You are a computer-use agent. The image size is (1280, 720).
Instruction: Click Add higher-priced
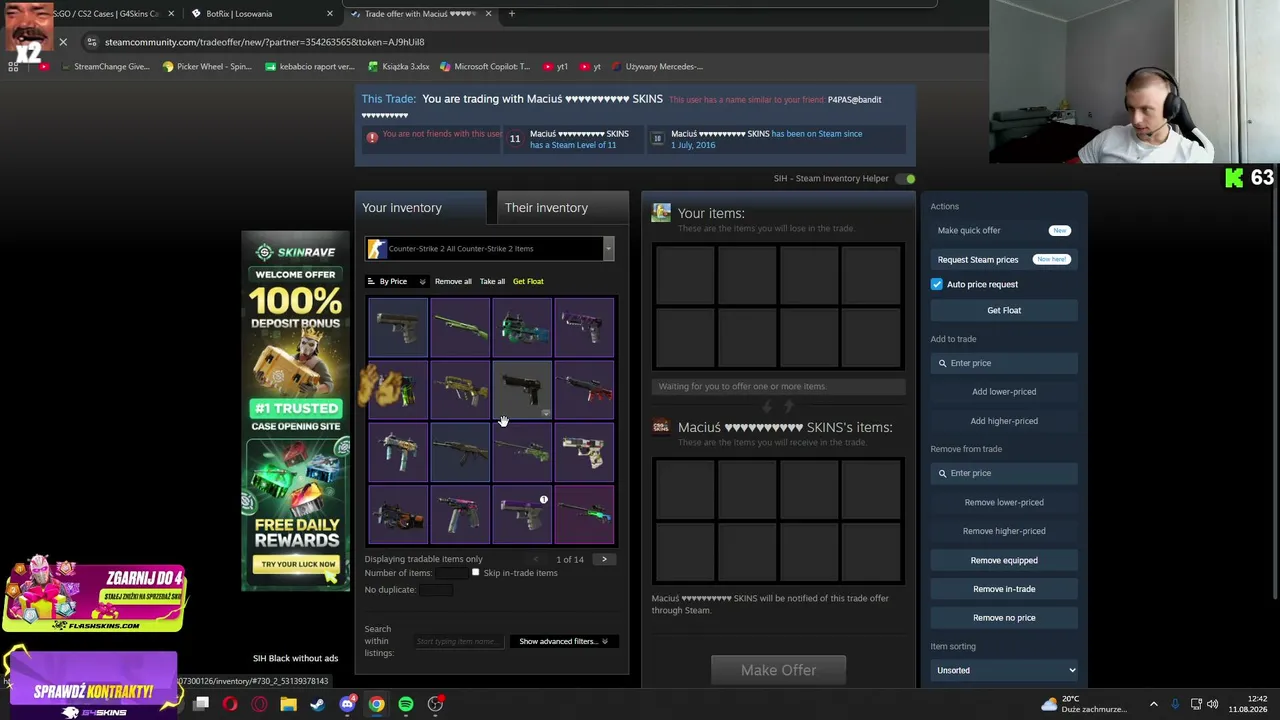coord(1004,421)
